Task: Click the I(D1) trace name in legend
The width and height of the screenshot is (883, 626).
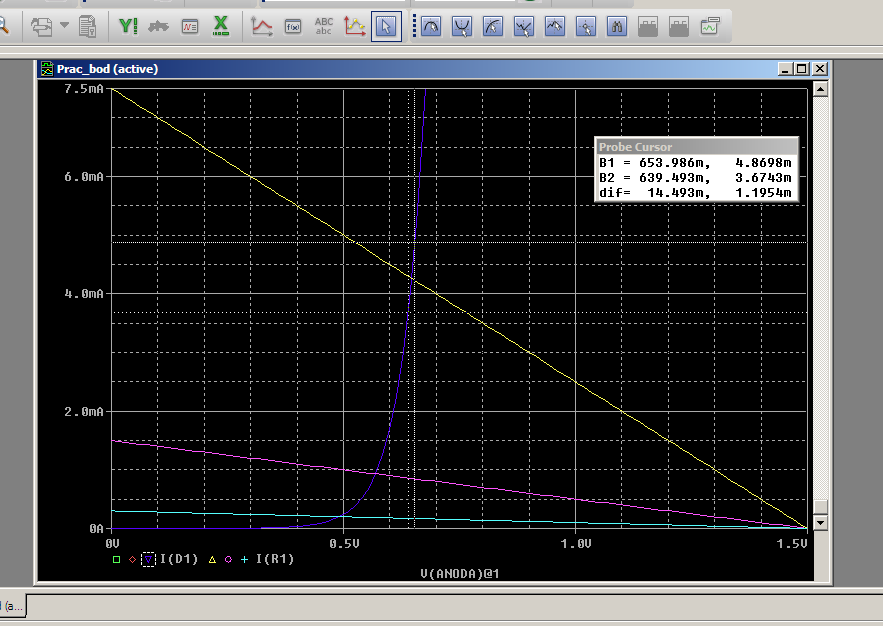Action: 179,559
